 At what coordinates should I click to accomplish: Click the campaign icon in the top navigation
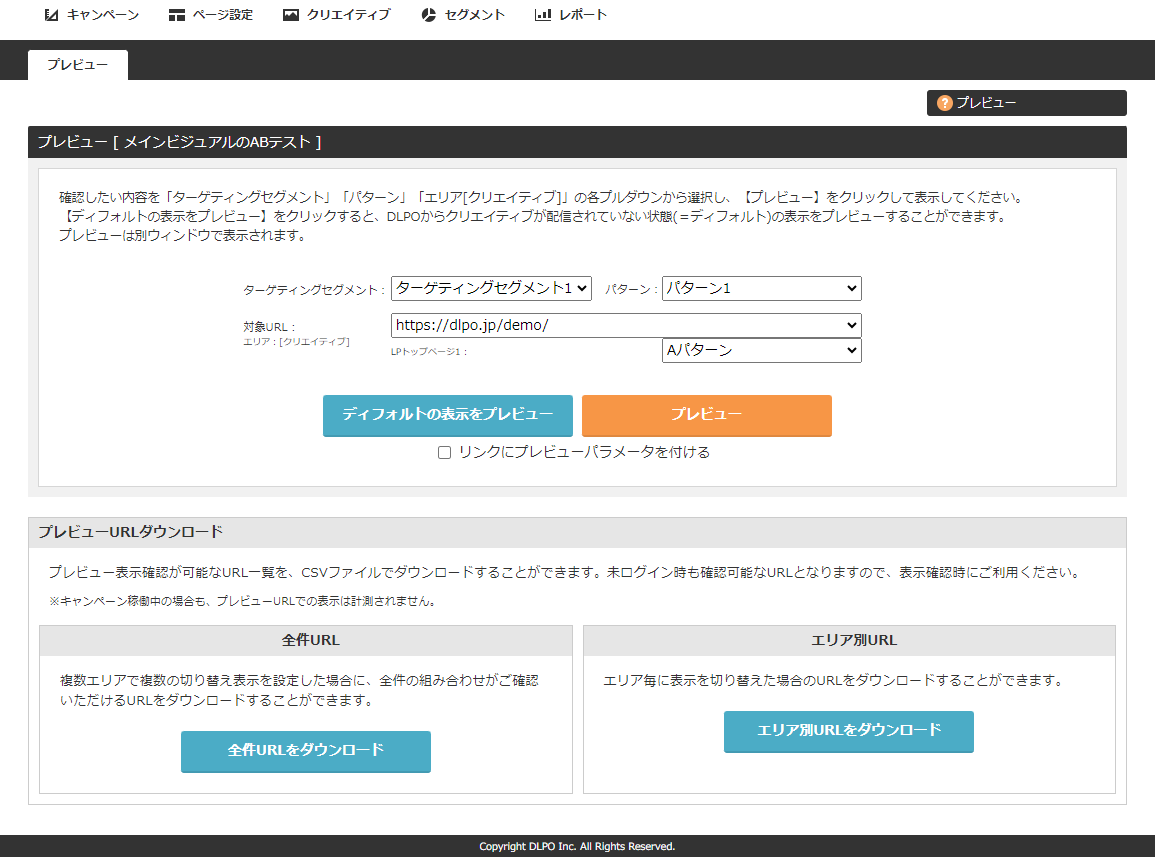52,15
